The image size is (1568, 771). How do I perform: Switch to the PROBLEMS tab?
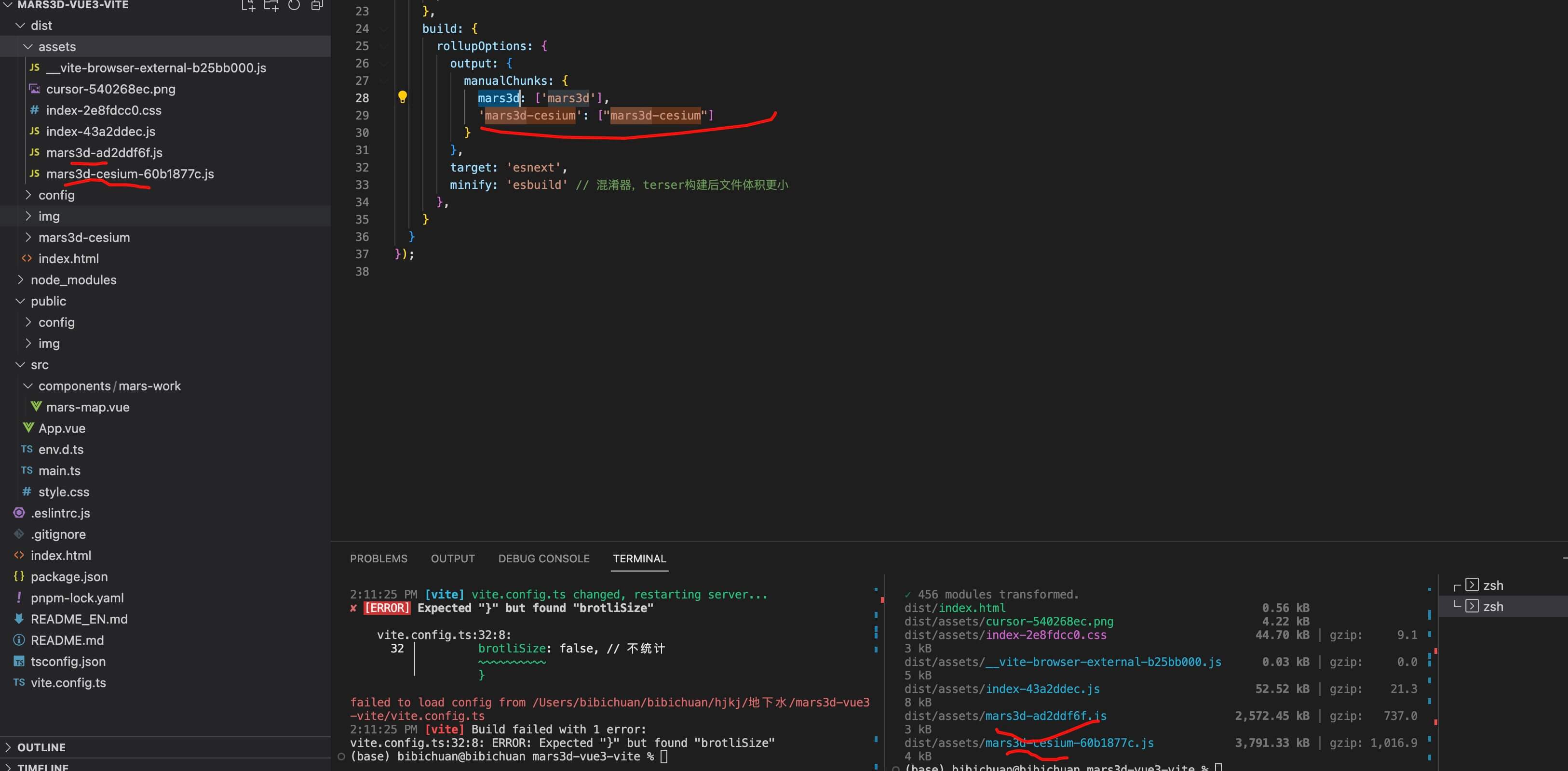[378, 558]
